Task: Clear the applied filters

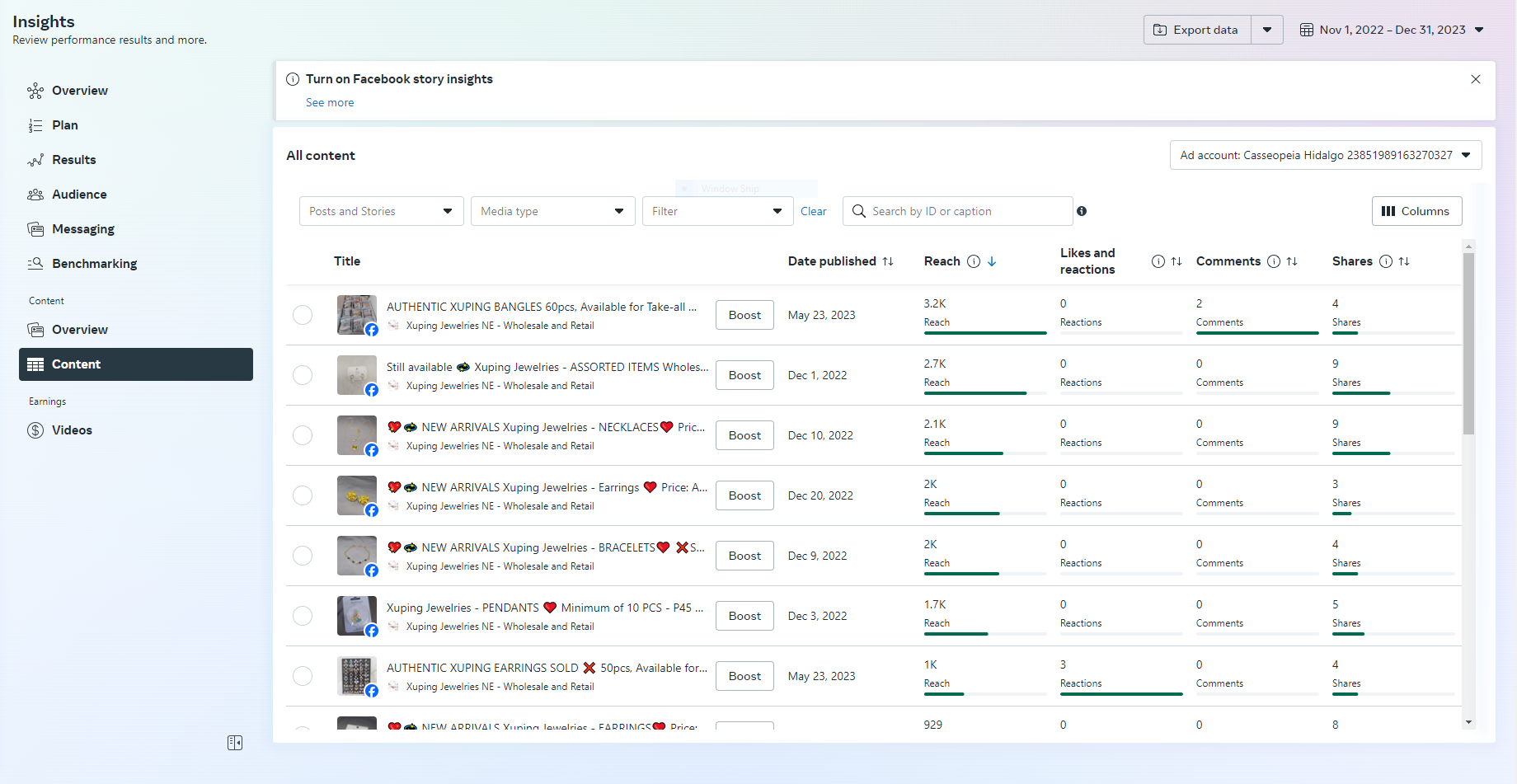Action: click(x=813, y=211)
